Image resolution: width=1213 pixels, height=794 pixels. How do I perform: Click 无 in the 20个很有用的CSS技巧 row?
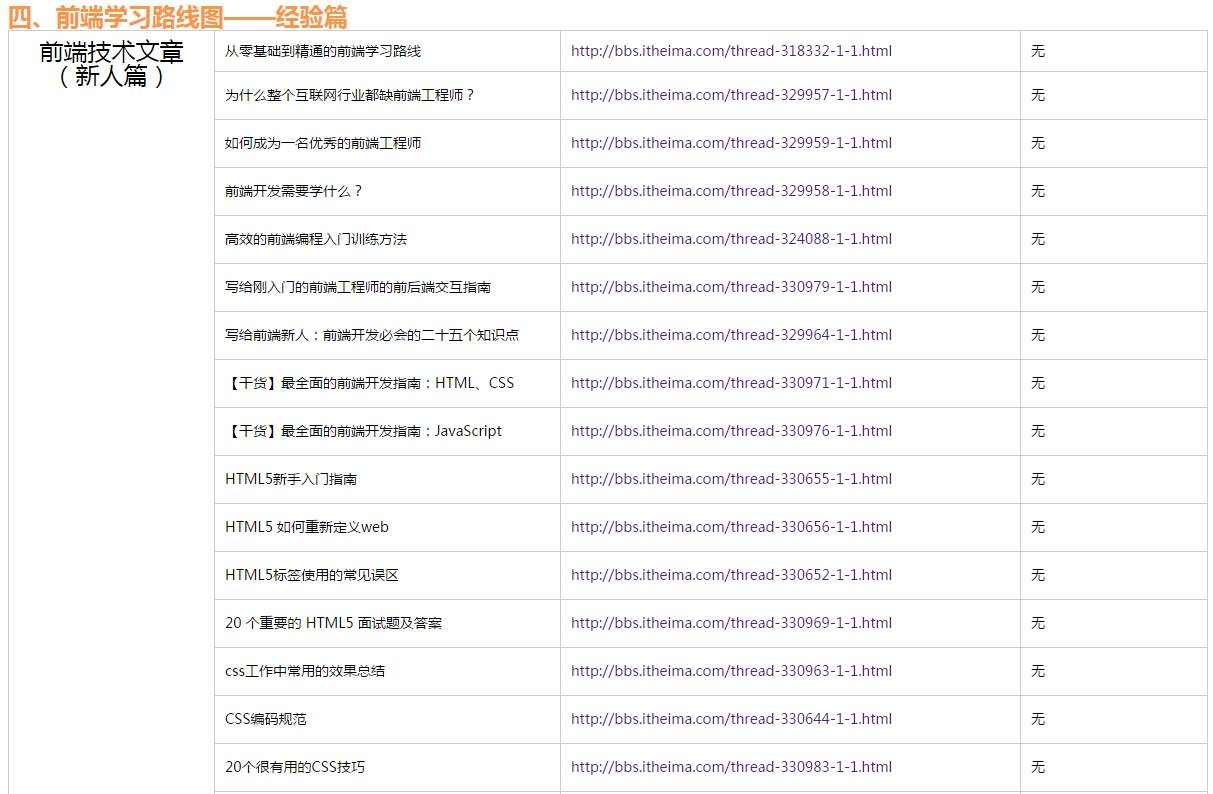pyautogui.click(x=1038, y=767)
